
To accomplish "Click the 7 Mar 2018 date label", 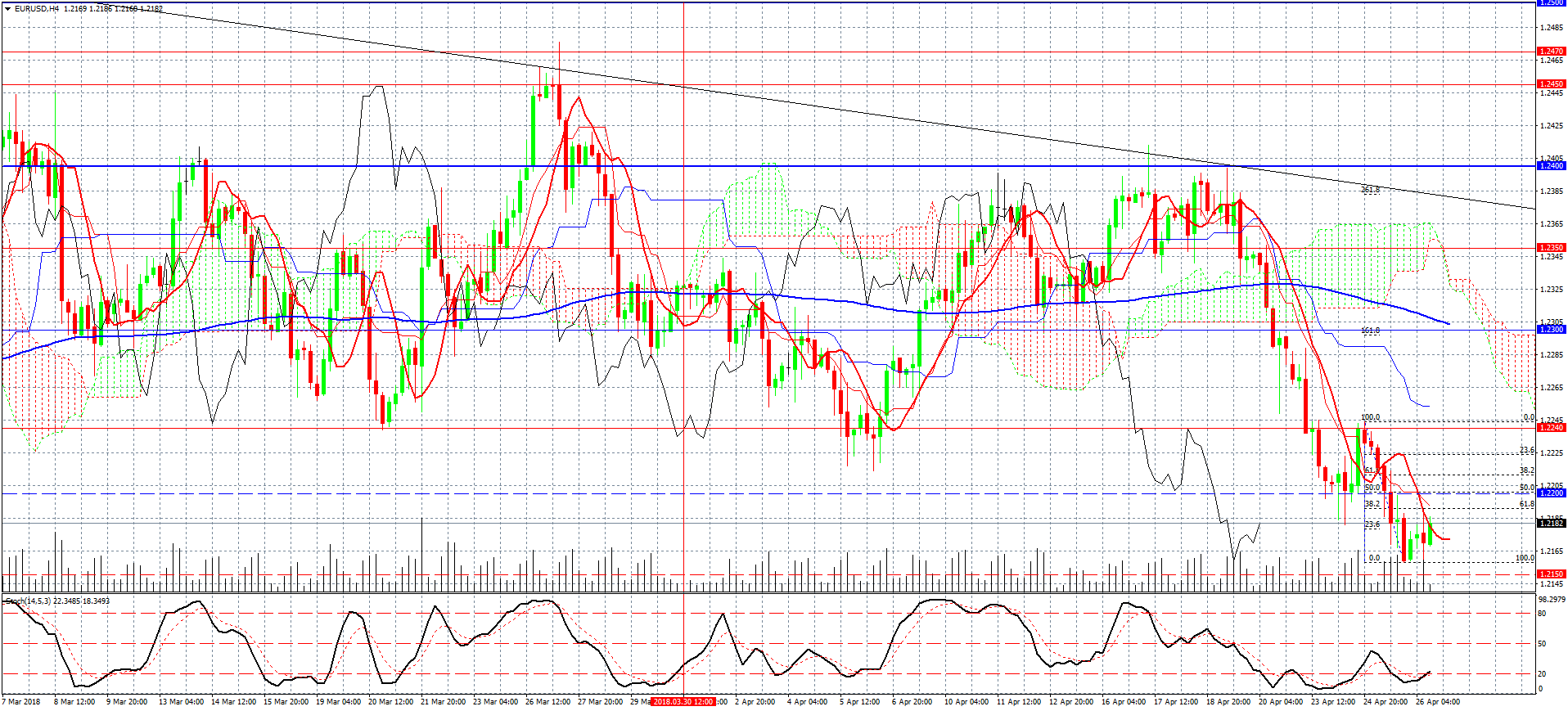I will [21, 702].
